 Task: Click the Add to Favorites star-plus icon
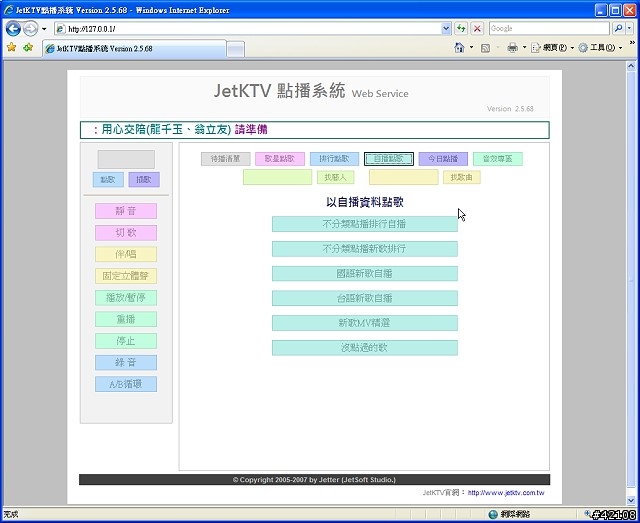[x=28, y=48]
